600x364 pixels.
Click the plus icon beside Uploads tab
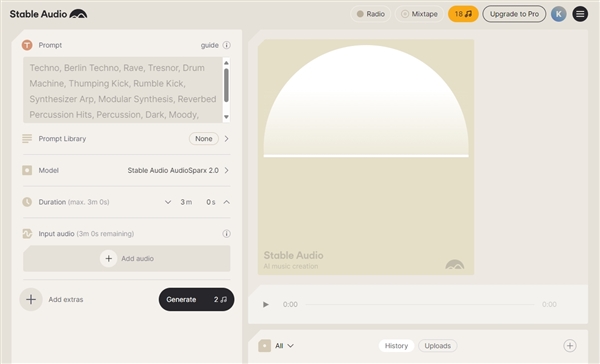tap(570, 346)
